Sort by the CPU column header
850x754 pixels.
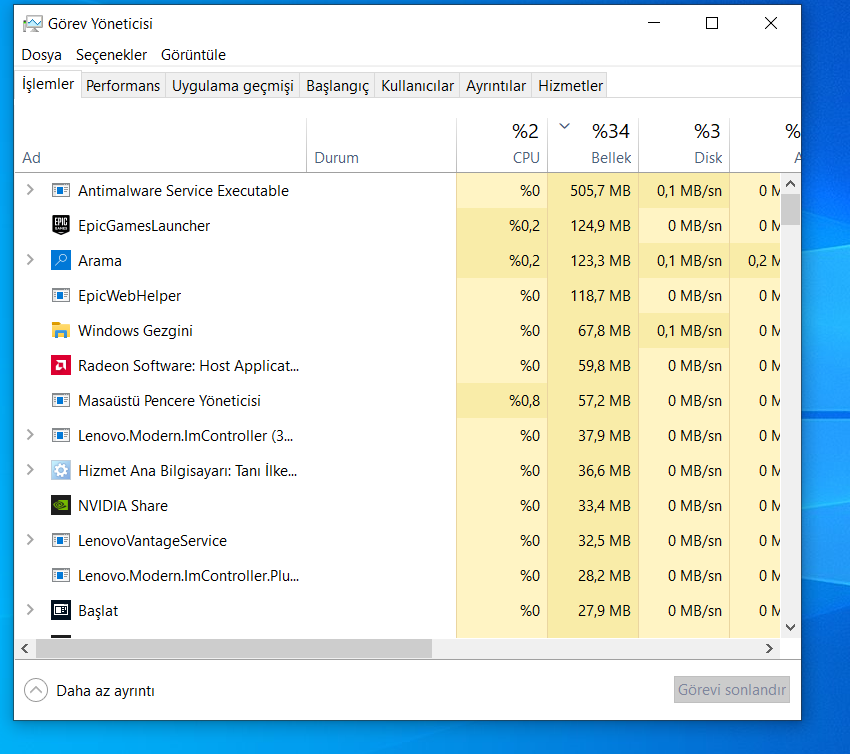coord(502,145)
